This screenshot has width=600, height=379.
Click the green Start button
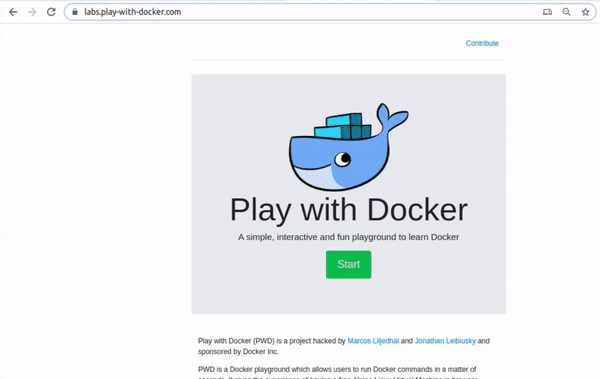349,265
